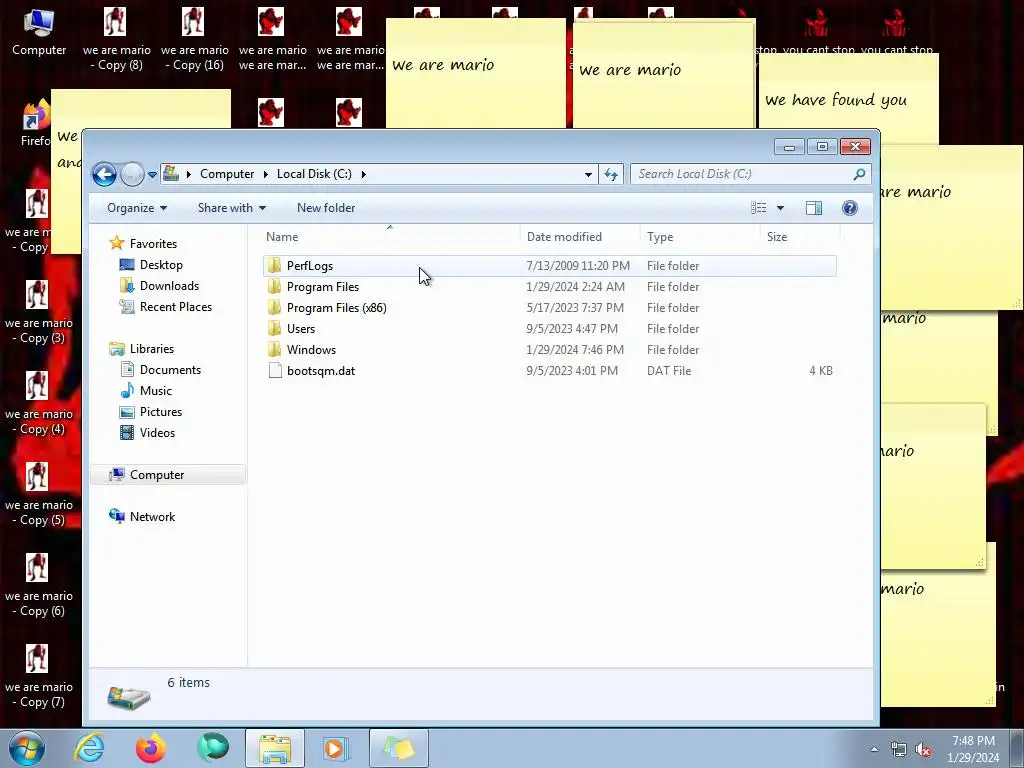The width and height of the screenshot is (1024, 768).
Task: Sort by the Date modified column
Action: (580, 237)
